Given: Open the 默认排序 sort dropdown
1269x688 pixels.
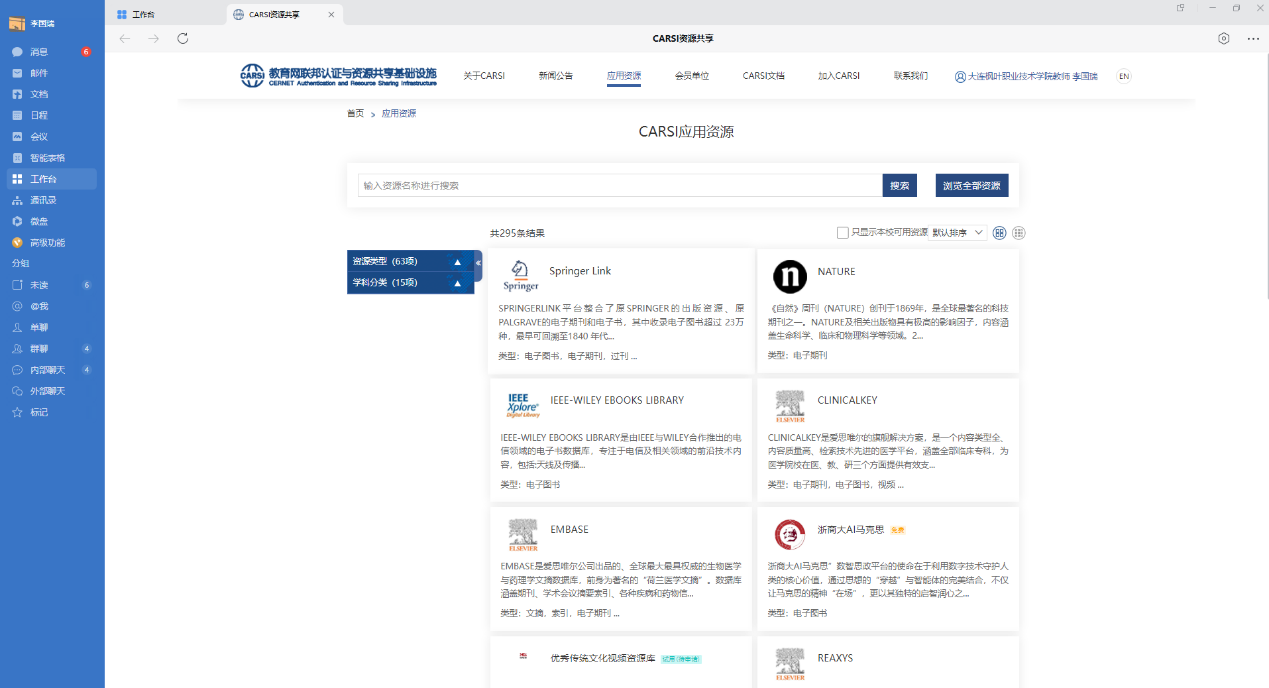Looking at the screenshot, I should (958, 233).
